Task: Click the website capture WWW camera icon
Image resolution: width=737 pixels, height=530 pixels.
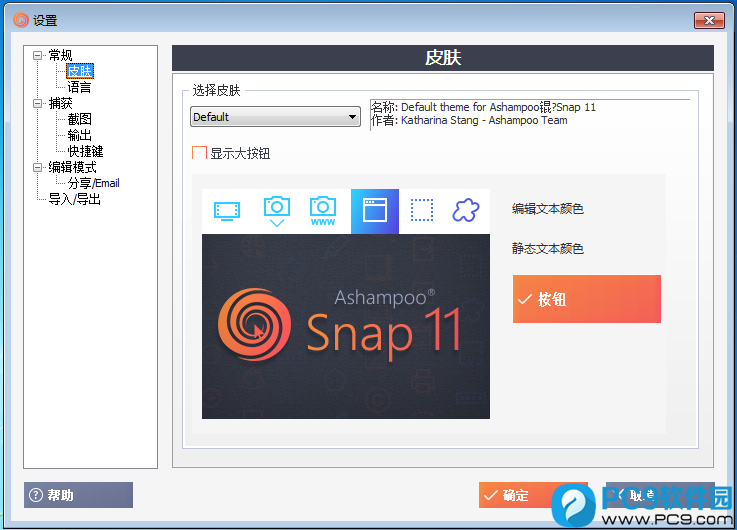Action: (x=323, y=211)
